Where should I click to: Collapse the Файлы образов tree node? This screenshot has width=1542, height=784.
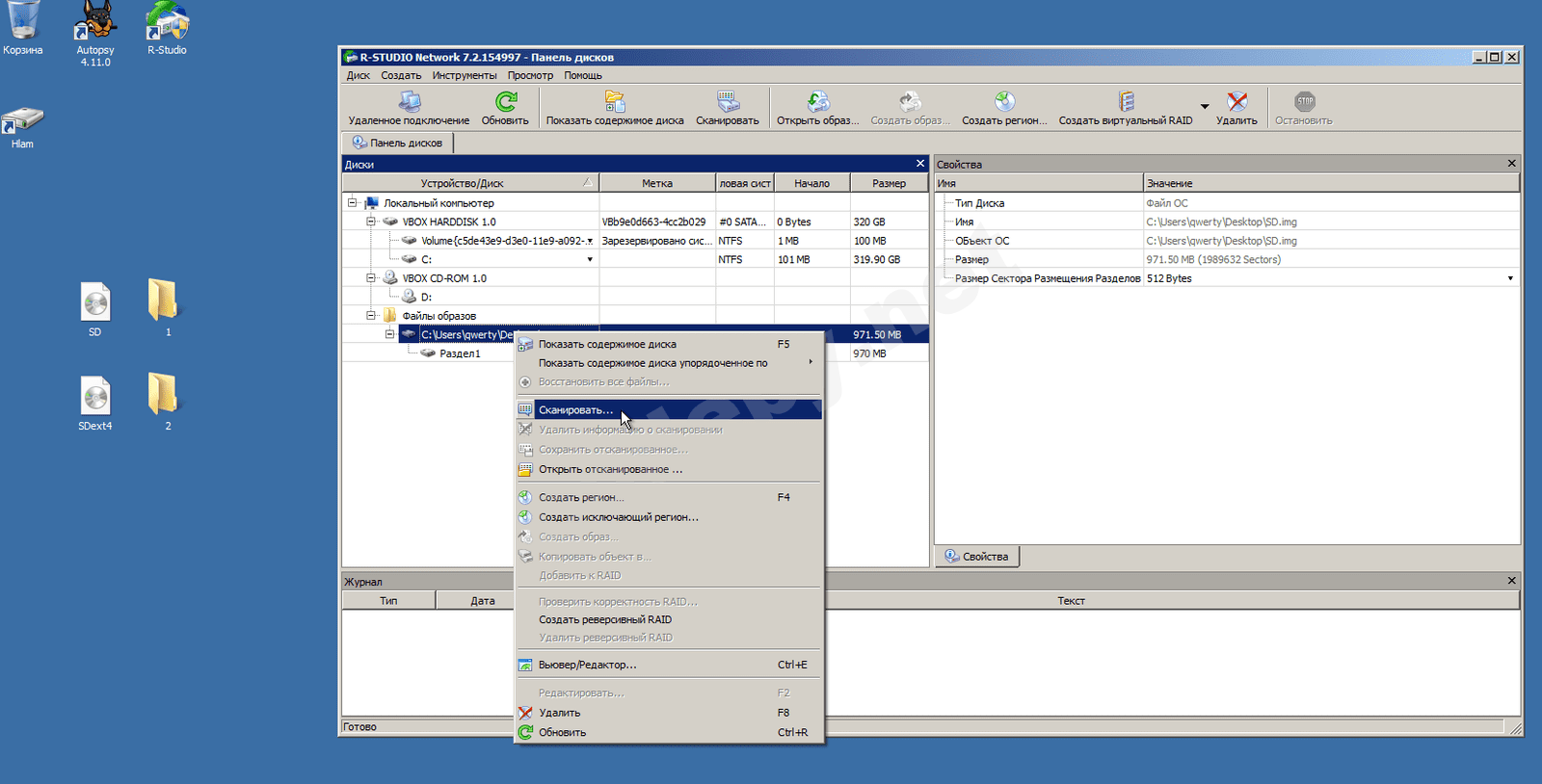point(371,316)
